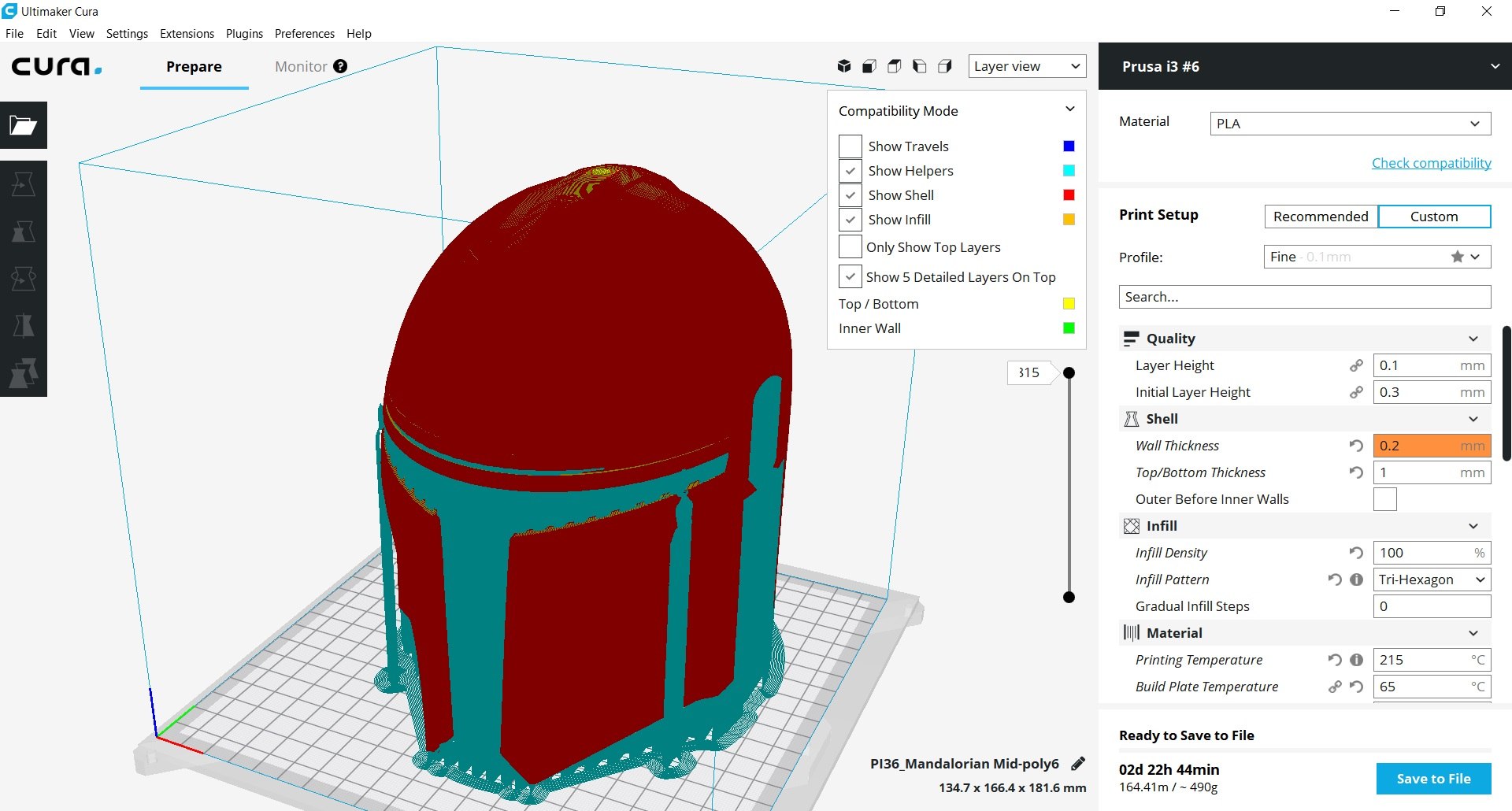Uncheck the Show Shell checkbox
This screenshot has width=1512, height=811.
[x=850, y=195]
